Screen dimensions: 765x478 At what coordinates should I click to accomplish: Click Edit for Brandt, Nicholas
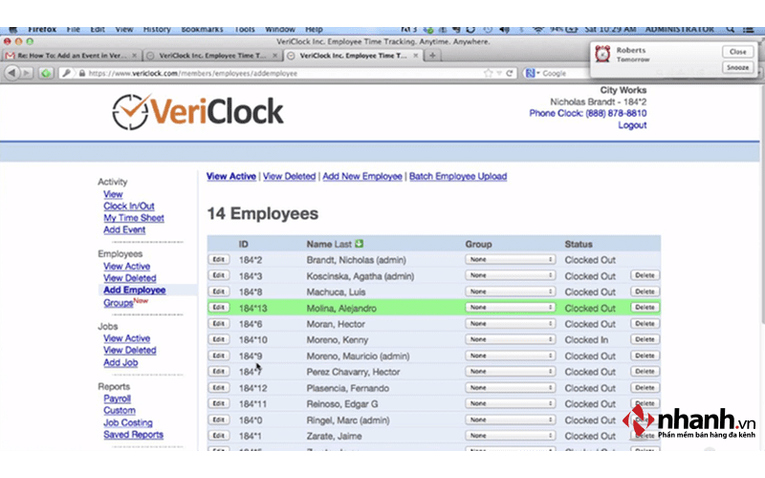coord(218,259)
